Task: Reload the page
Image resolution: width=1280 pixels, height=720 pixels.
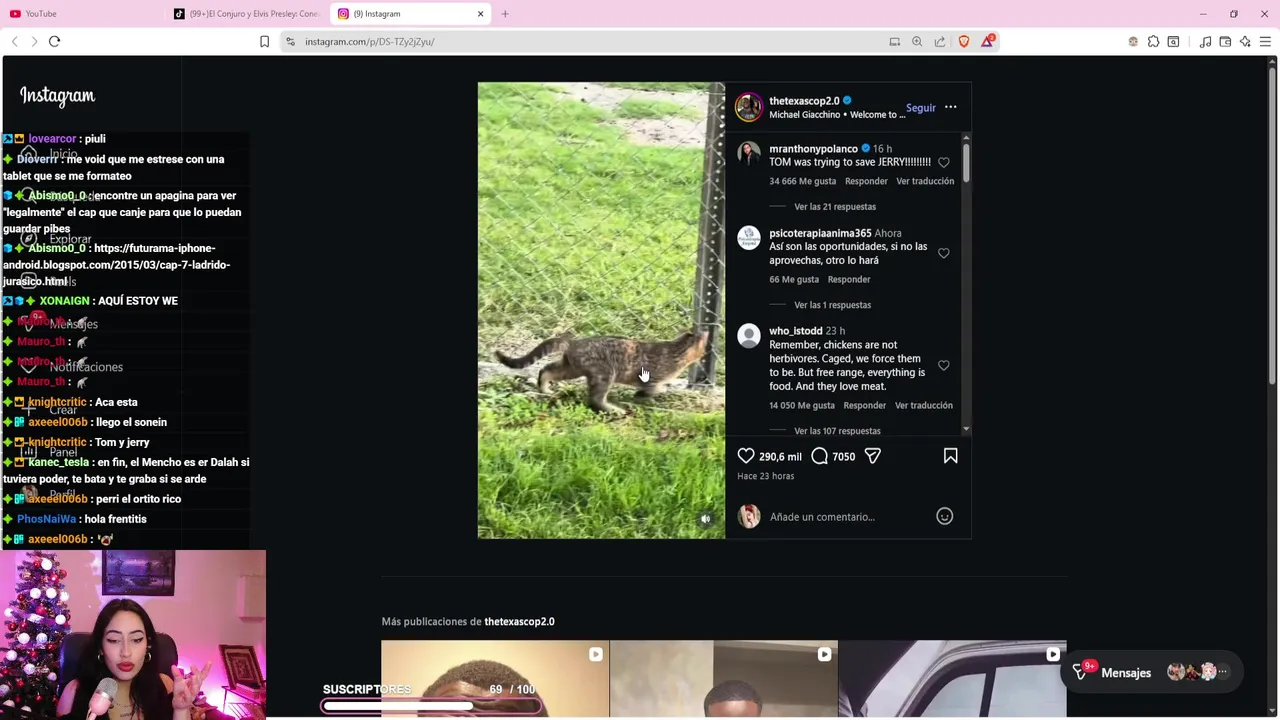Action: 54,41
